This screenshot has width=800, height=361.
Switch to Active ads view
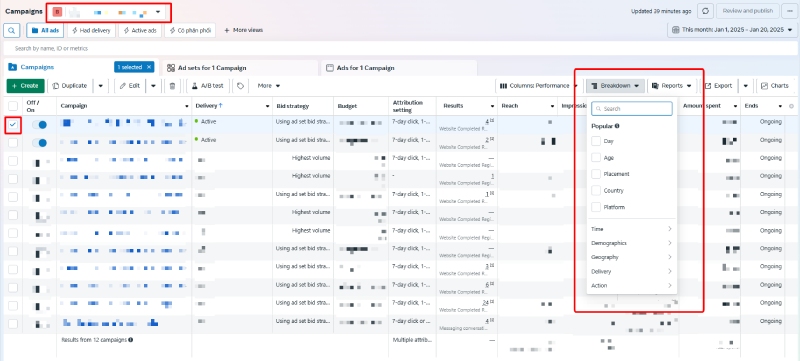click(x=140, y=31)
